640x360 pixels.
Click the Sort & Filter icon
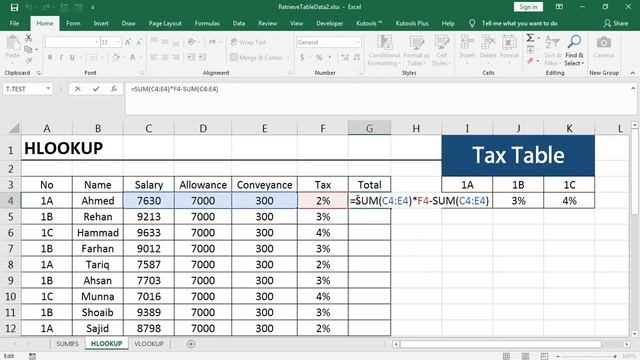click(553, 42)
